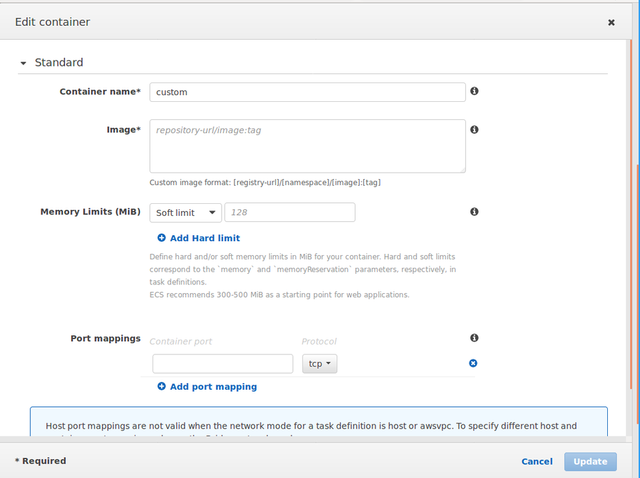Click the plus icon for port mapping

pos(162,386)
